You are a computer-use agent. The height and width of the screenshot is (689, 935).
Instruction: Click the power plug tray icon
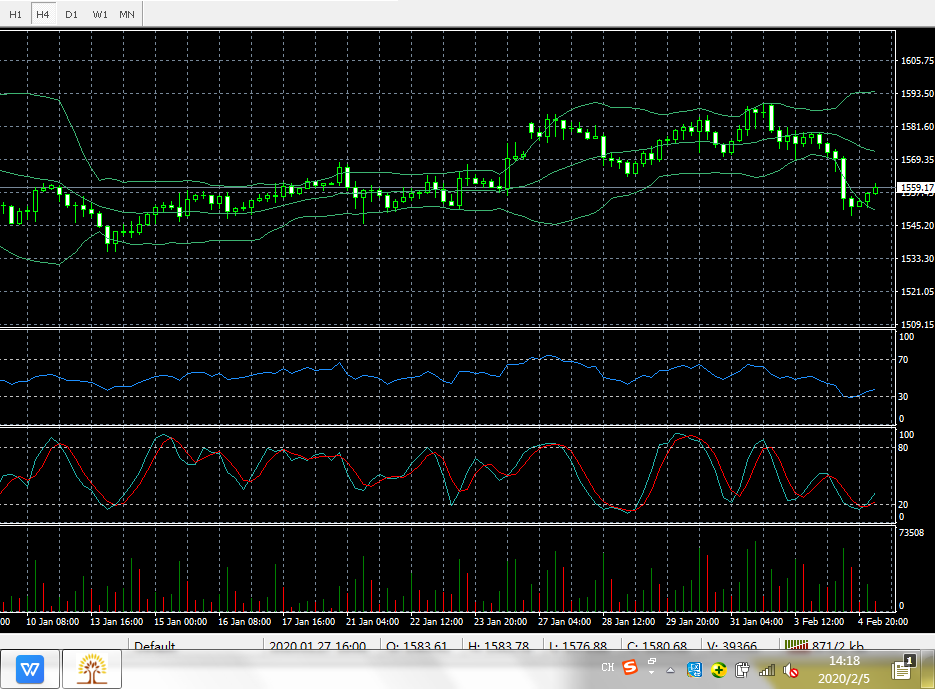[x=743, y=669]
